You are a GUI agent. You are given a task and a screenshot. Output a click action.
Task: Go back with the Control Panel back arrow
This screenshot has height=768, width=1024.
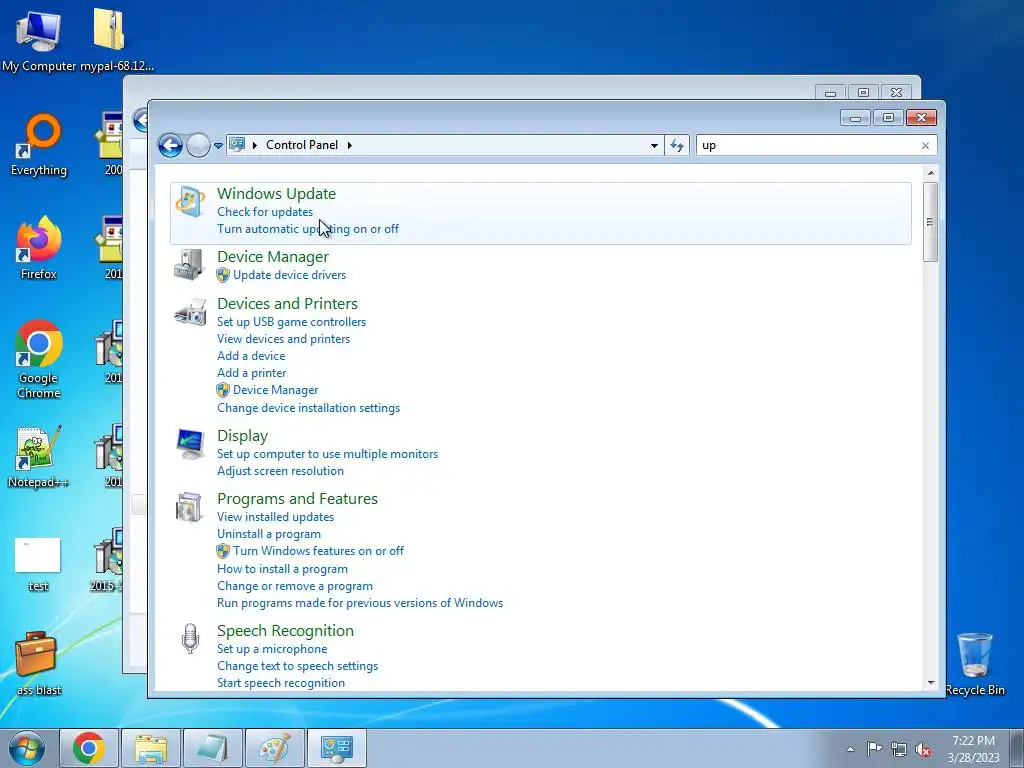pyautogui.click(x=170, y=145)
